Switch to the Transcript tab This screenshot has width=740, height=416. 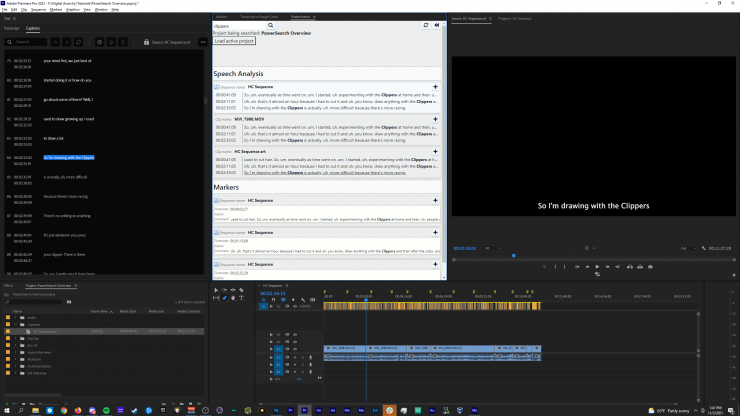point(9,29)
